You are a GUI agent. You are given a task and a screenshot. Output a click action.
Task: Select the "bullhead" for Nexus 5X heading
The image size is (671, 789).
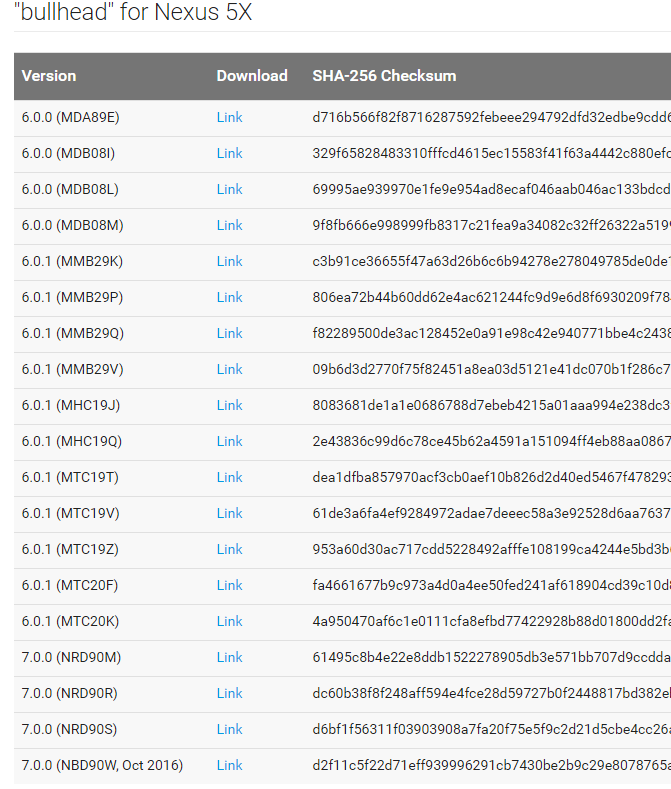(x=133, y=11)
